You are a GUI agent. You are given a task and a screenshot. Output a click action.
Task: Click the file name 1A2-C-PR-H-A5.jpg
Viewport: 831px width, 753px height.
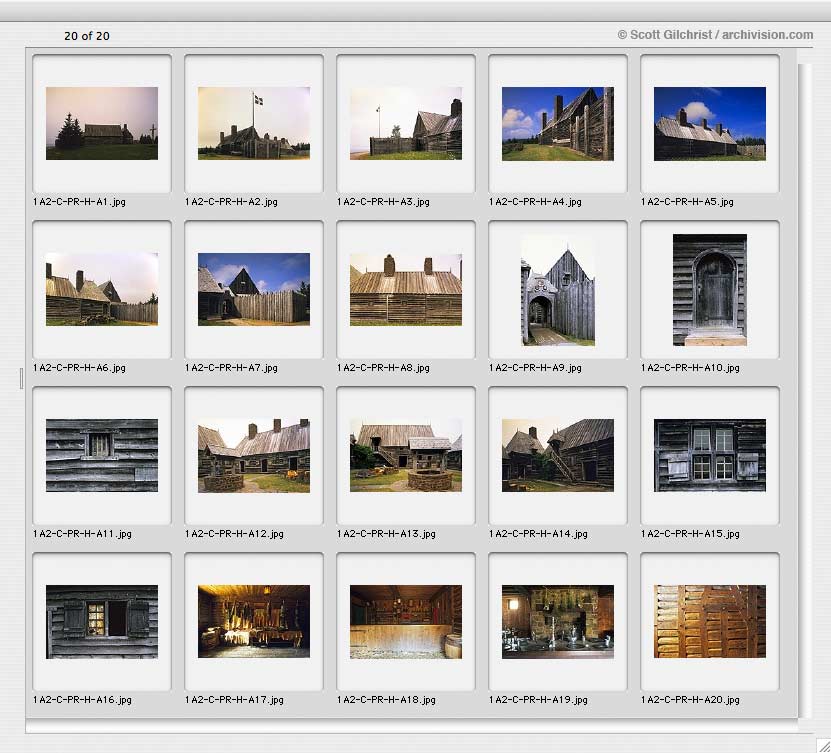[687, 202]
